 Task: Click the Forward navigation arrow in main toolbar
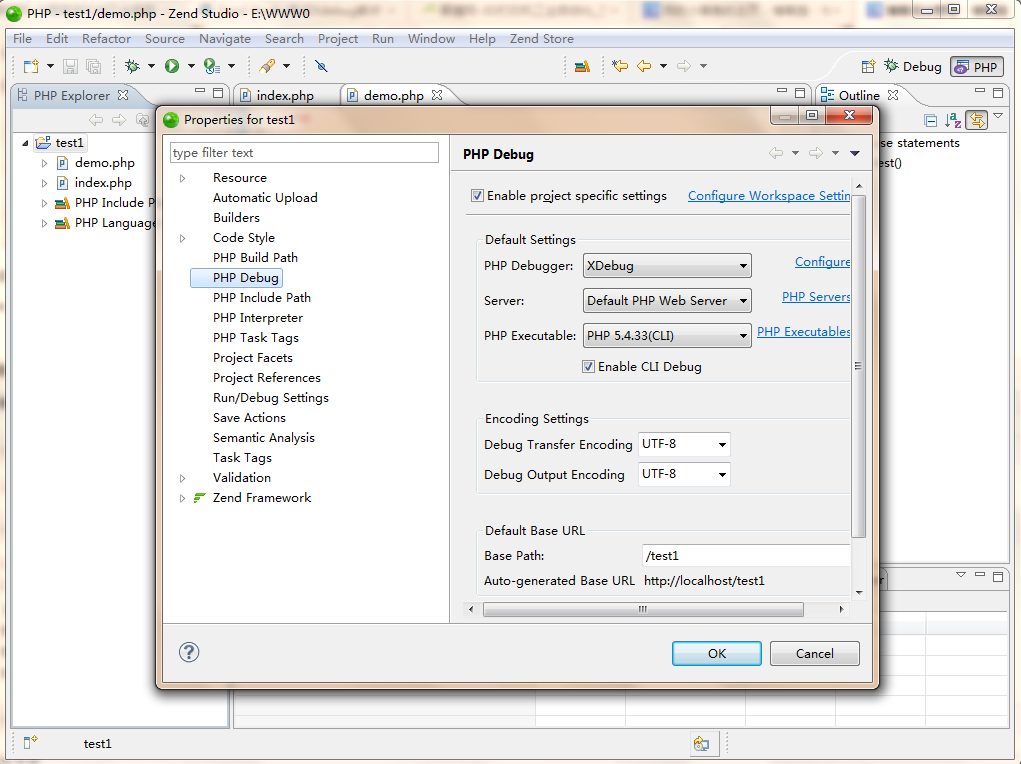(683, 66)
